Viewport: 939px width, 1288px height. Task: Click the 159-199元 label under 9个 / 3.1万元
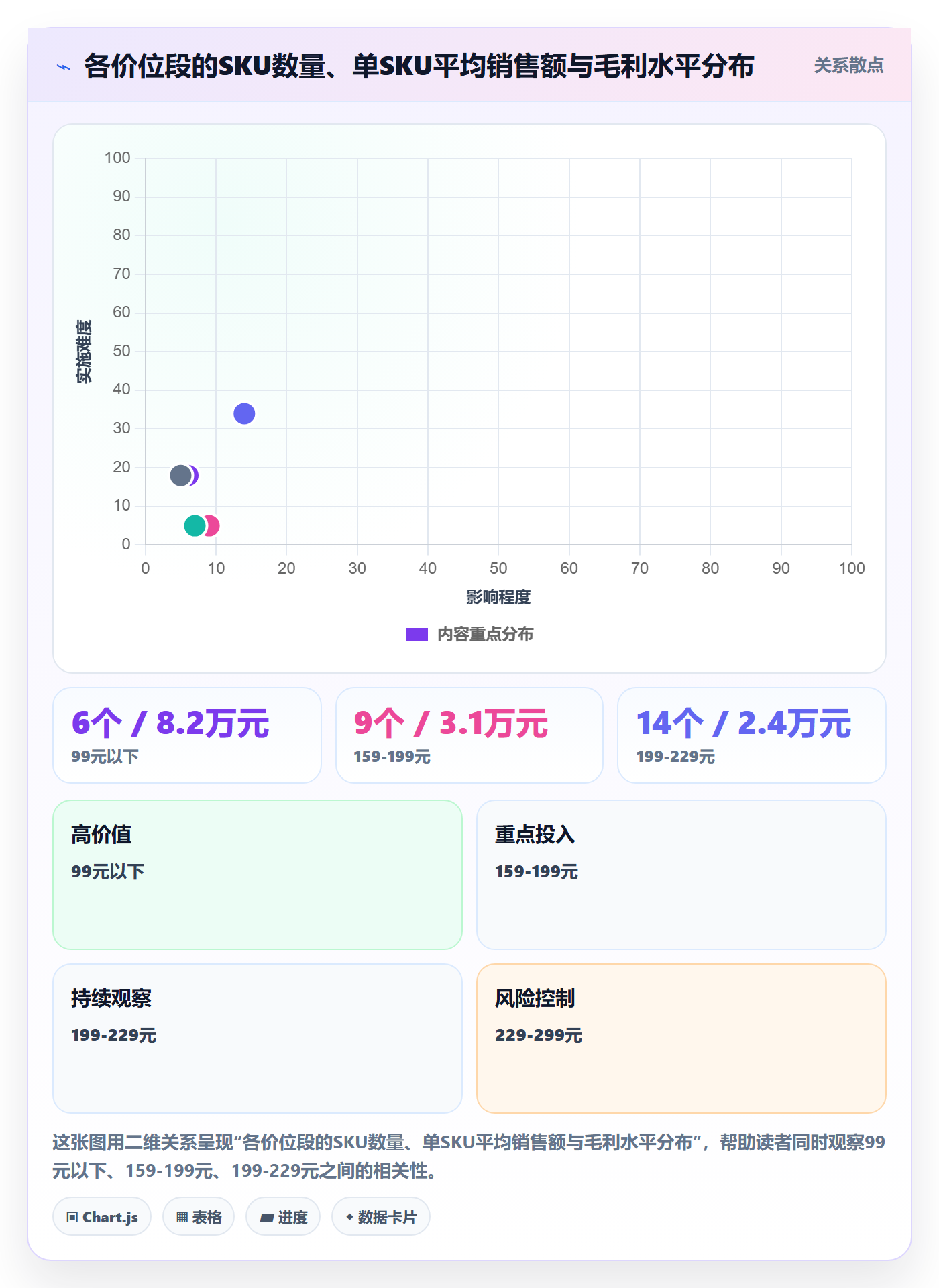pos(392,757)
